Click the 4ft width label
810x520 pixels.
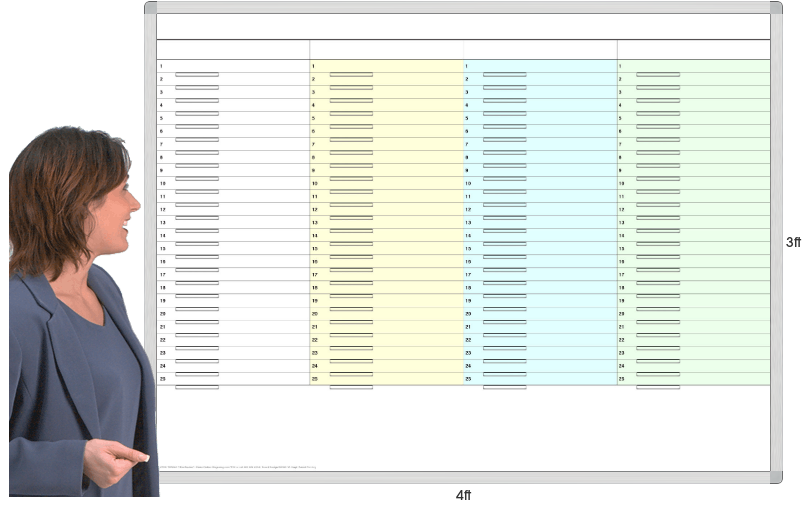coord(463,495)
